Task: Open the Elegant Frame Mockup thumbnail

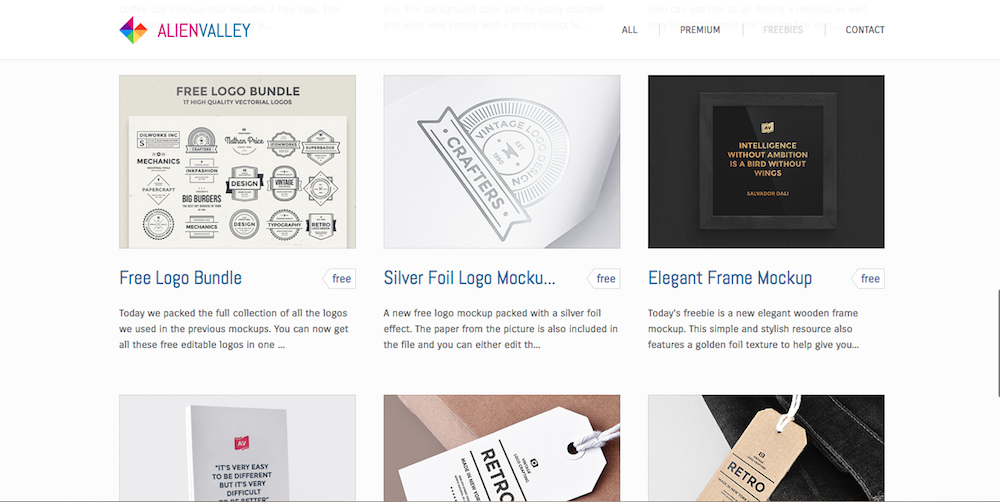Action: (x=766, y=161)
